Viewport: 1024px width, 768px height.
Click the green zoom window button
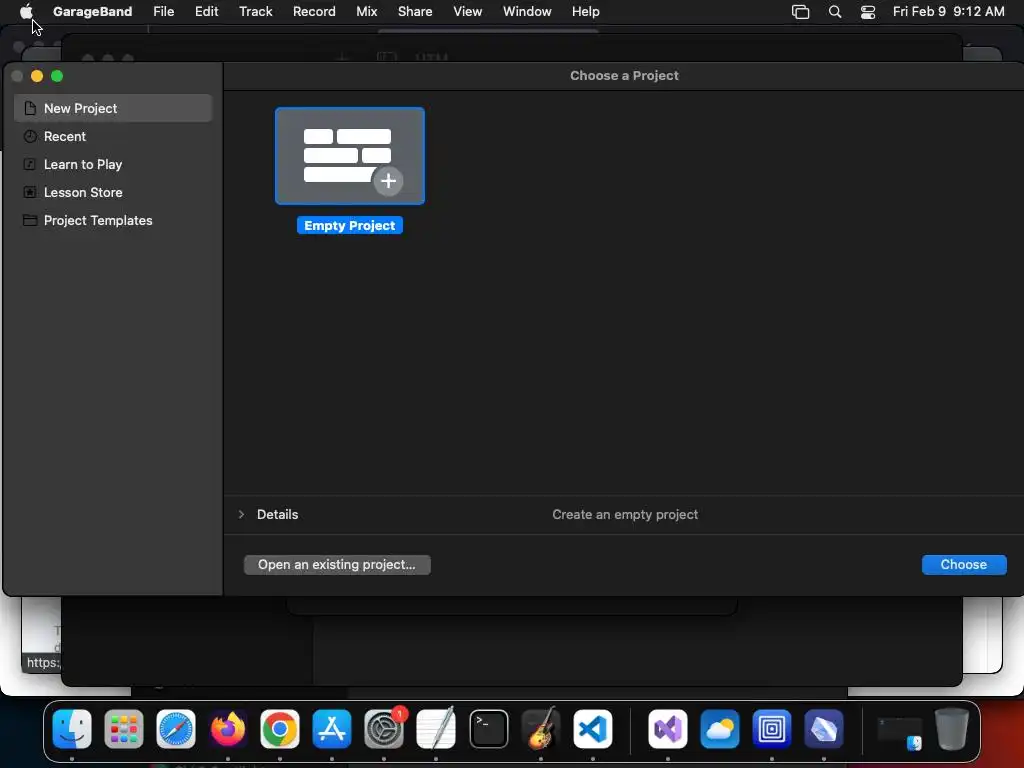(x=57, y=76)
